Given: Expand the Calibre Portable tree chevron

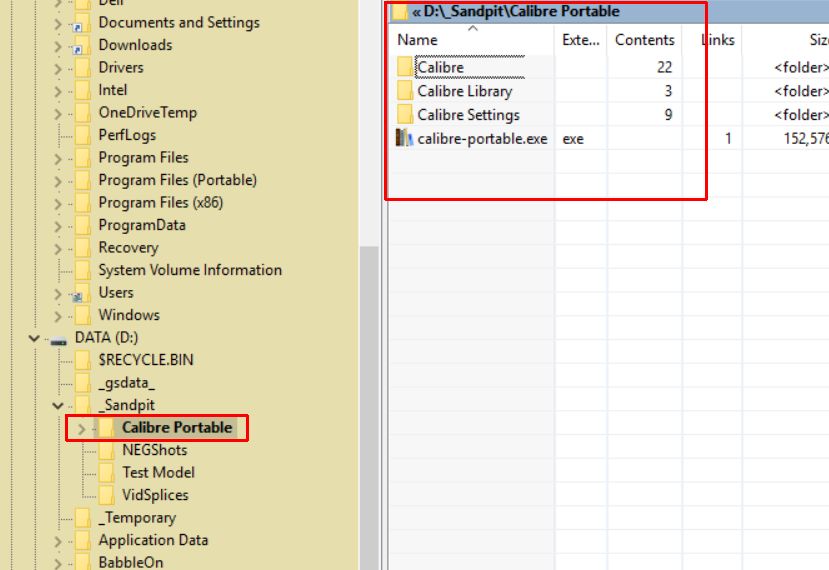Looking at the screenshot, I should coord(81,429).
